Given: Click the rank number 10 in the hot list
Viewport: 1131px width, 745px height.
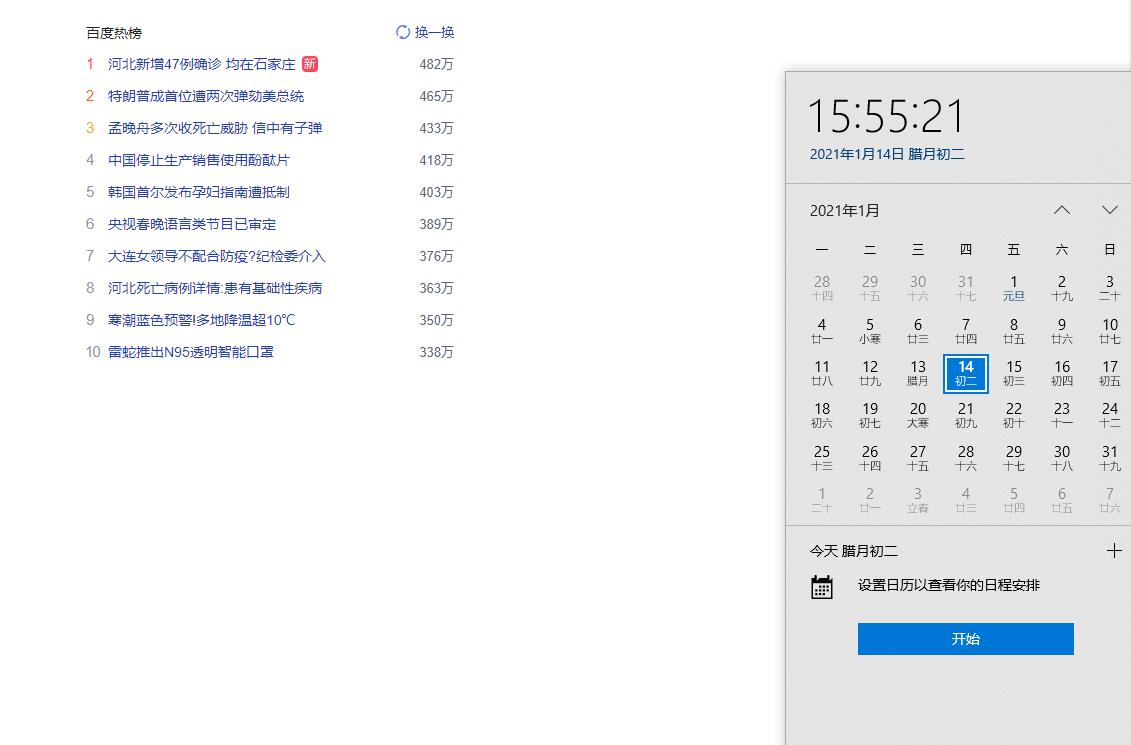Looking at the screenshot, I should coord(93,352).
